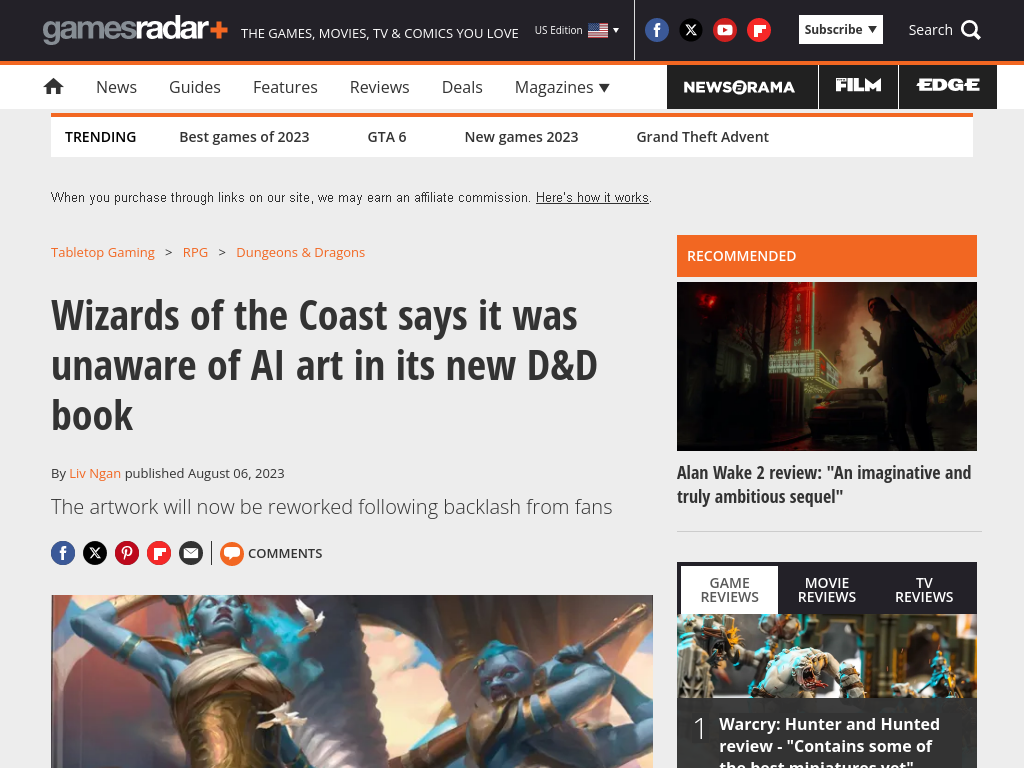Open author Liv Ngan's profile
The image size is (1024, 768).
95,473
